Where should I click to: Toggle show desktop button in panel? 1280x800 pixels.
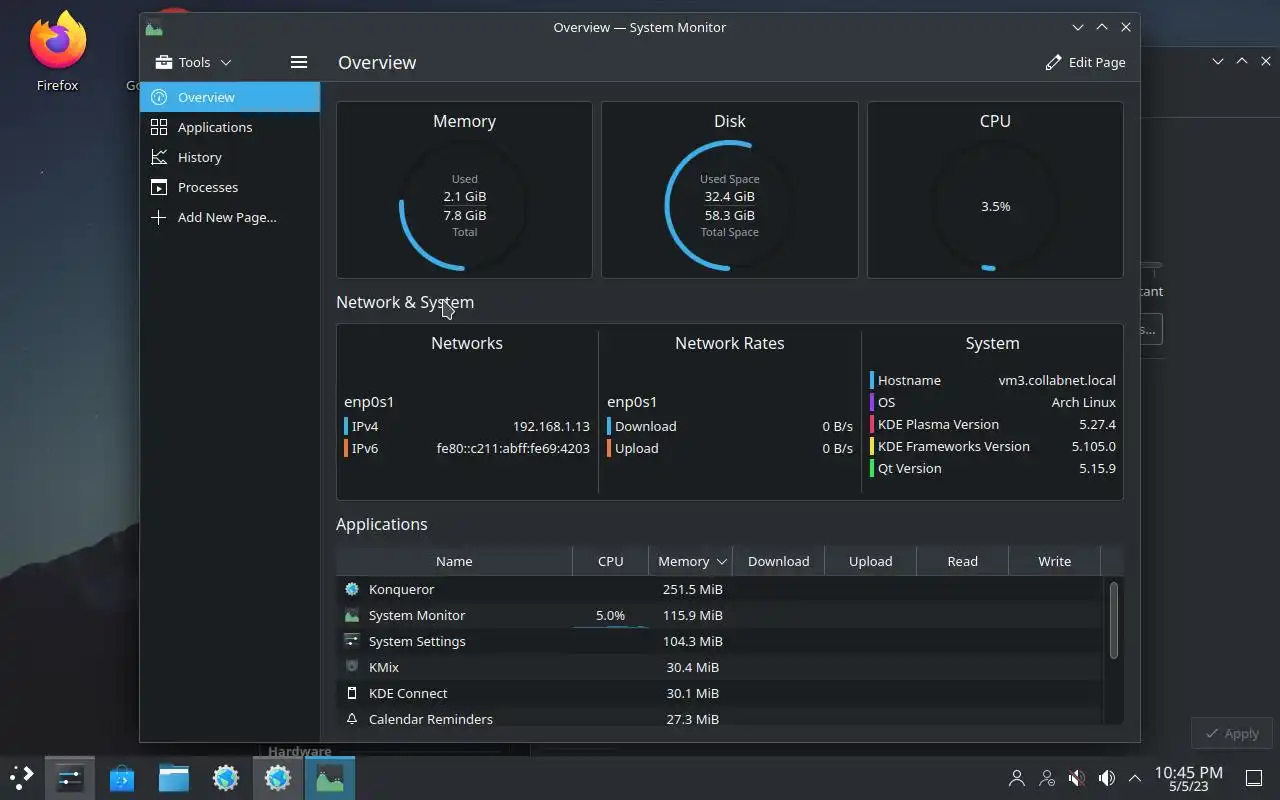click(x=1253, y=778)
